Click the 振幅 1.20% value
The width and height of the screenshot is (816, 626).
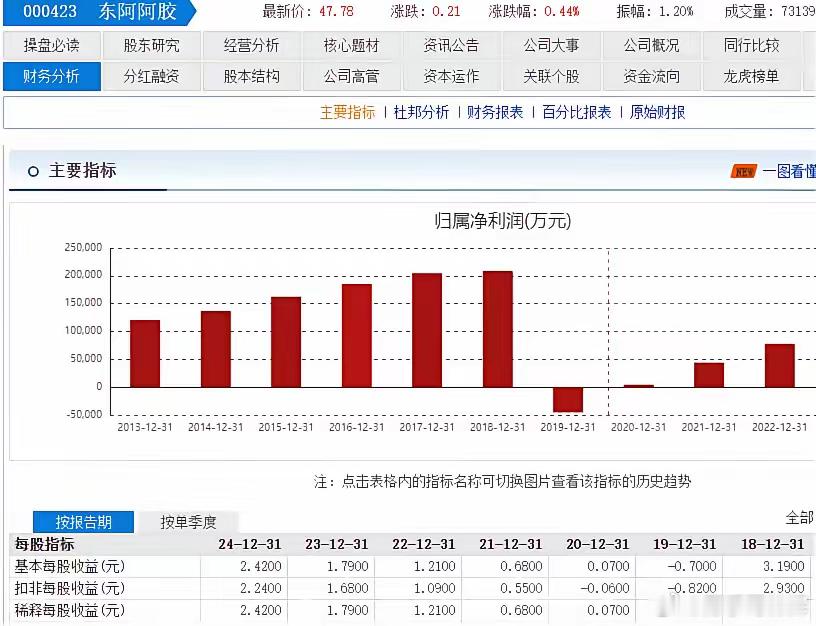675,11
